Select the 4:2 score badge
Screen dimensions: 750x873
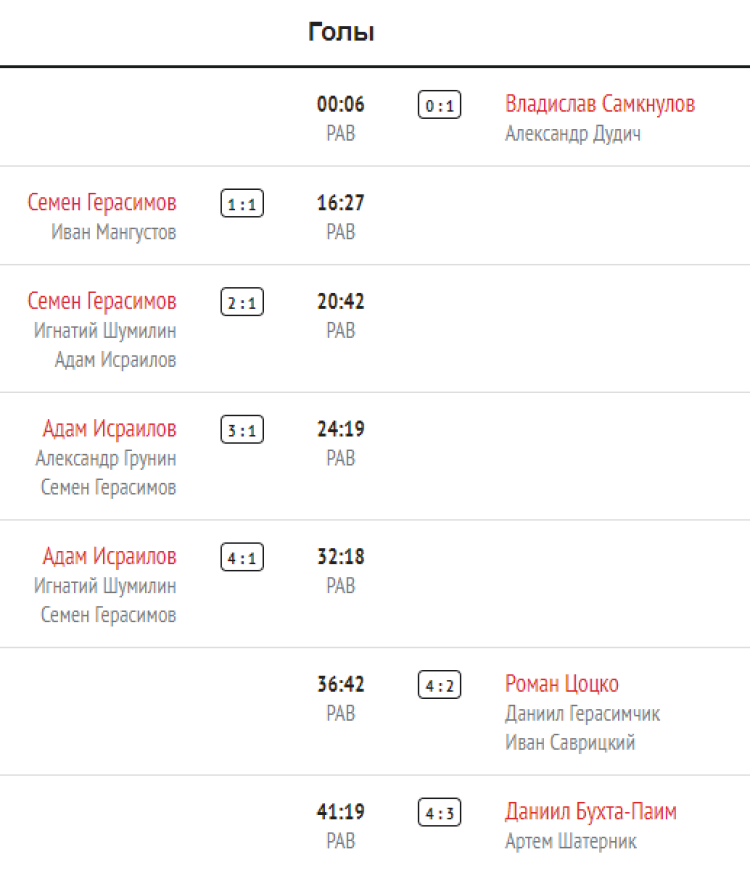coord(440,685)
